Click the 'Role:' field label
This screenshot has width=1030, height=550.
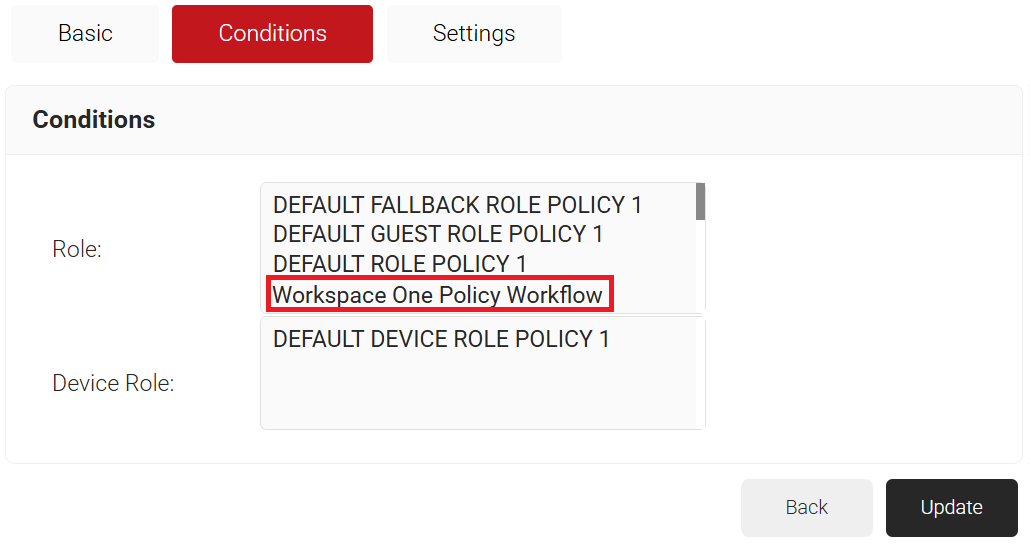tap(77, 249)
